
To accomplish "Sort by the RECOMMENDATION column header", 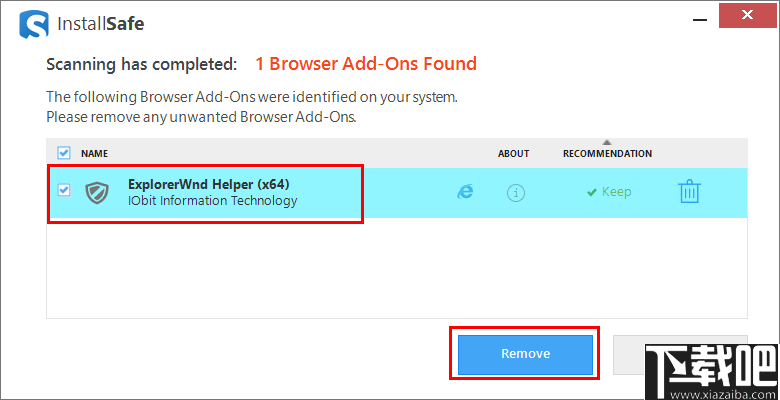I will (x=607, y=154).
